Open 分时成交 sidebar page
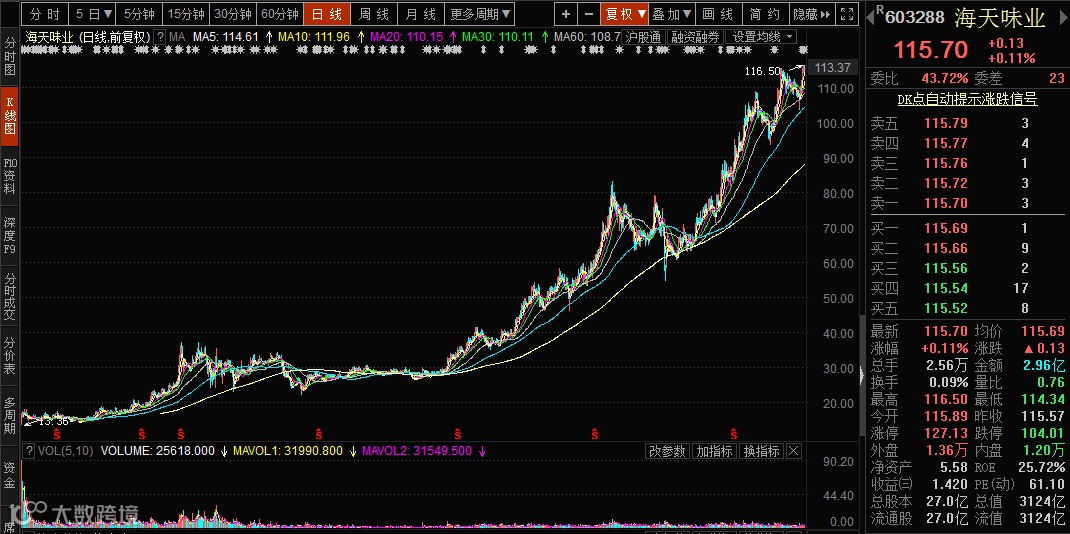 tap(10, 296)
